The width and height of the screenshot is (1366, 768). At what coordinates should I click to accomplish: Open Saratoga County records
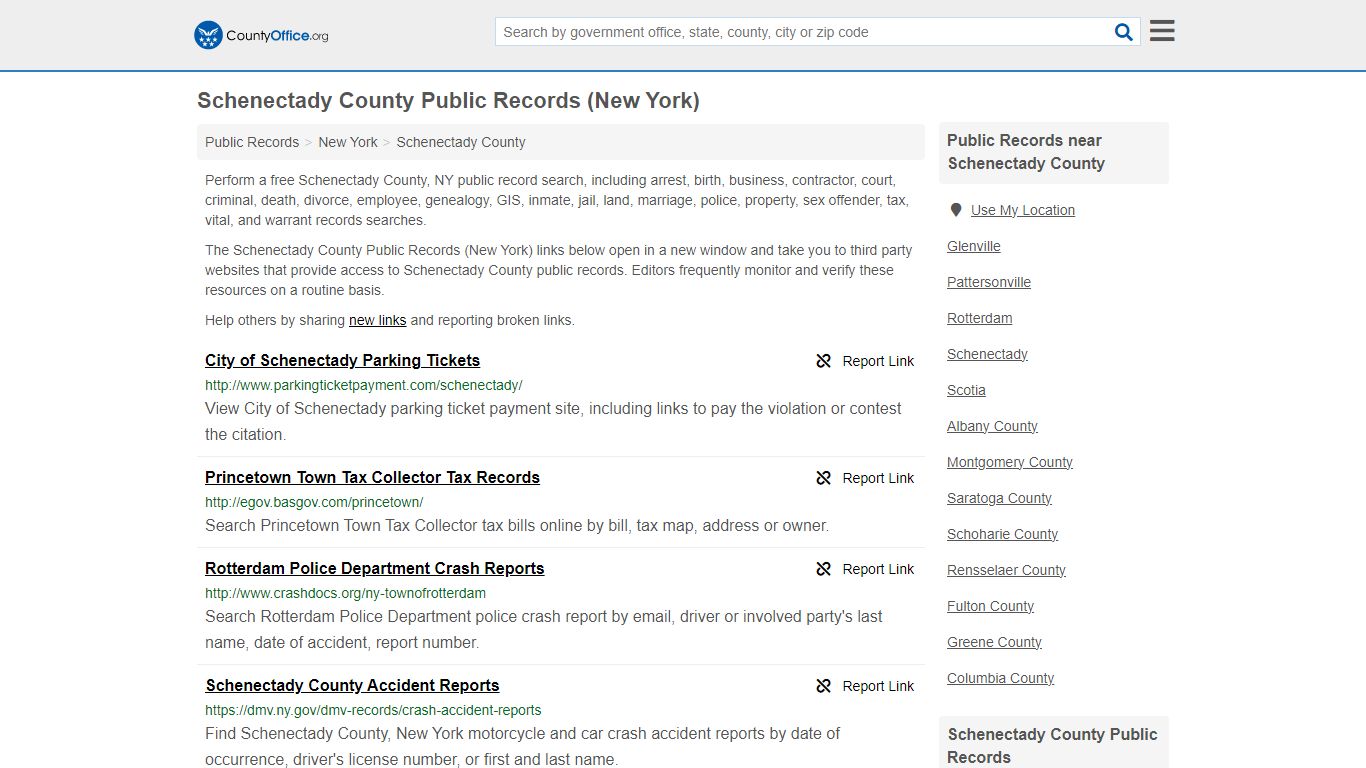(999, 498)
